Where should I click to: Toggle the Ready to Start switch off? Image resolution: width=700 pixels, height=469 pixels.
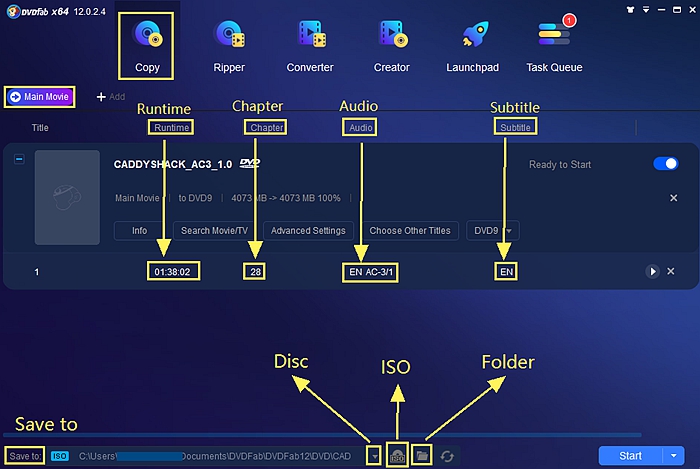click(x=666, y=164)
